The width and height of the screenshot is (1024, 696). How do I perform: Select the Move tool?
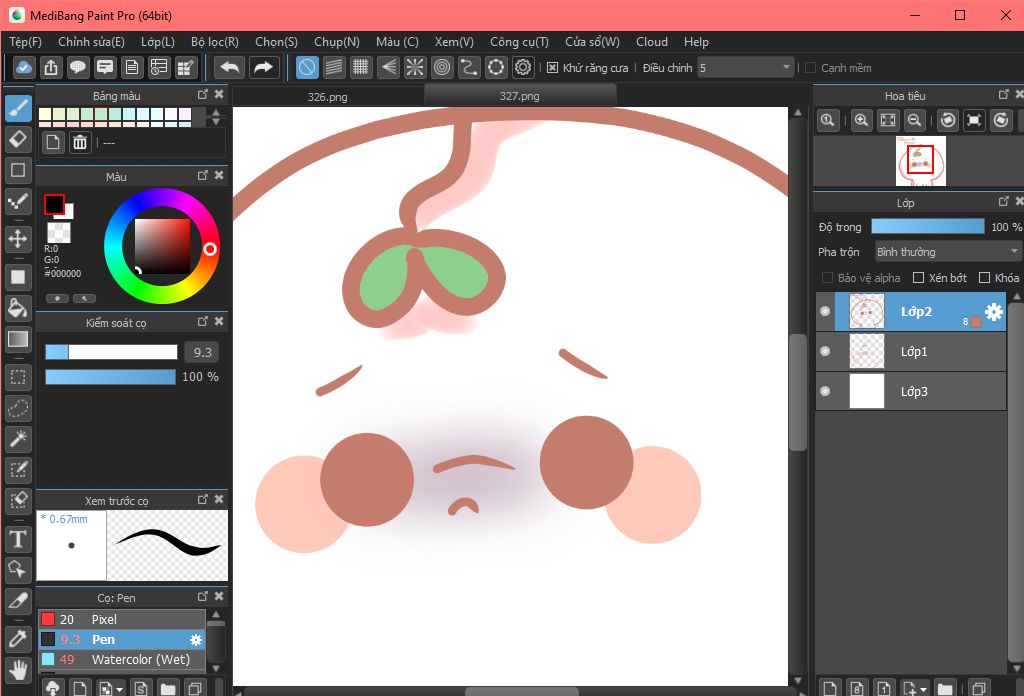pos(18,238)
